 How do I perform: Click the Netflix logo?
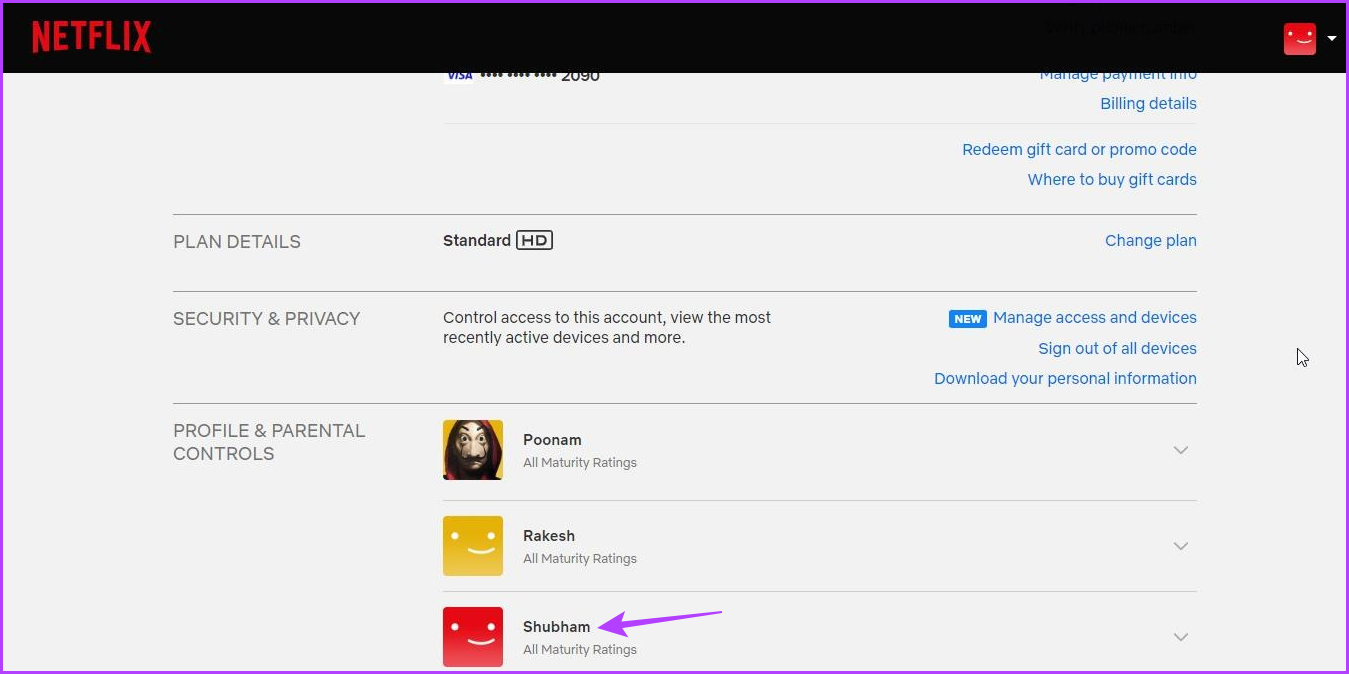point(92,38)
